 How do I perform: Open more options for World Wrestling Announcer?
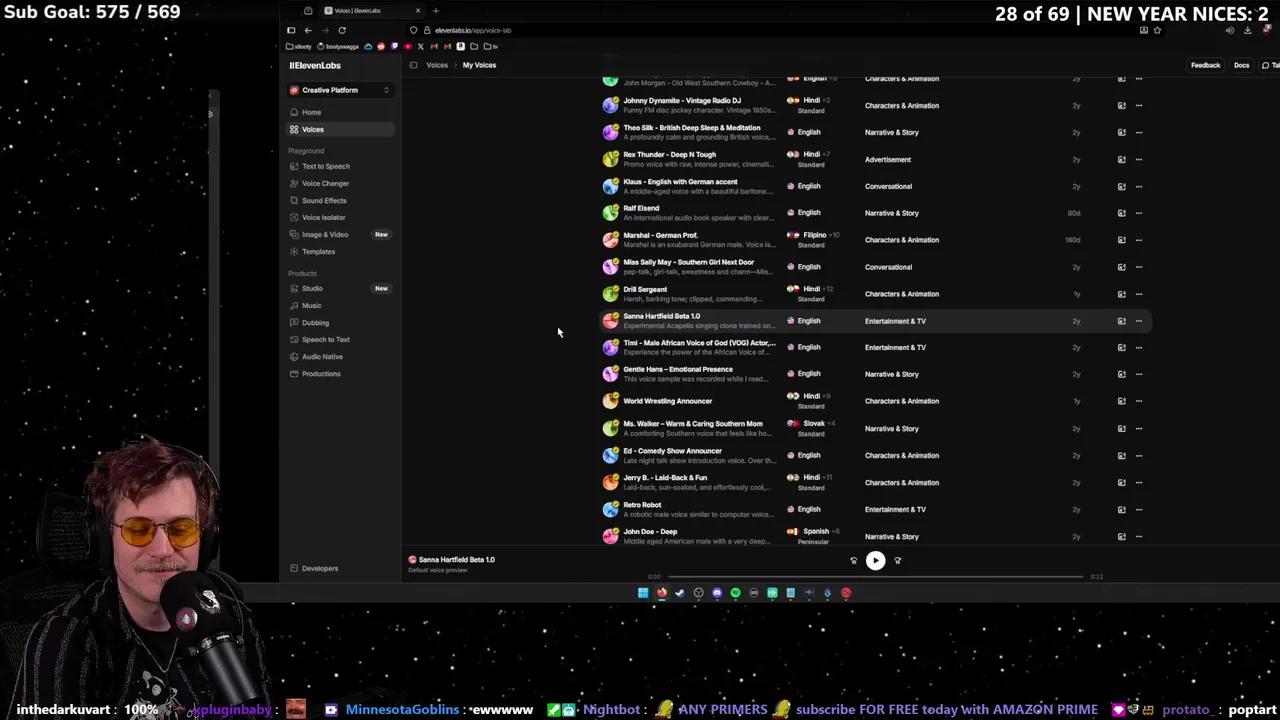pos(1139,401)
